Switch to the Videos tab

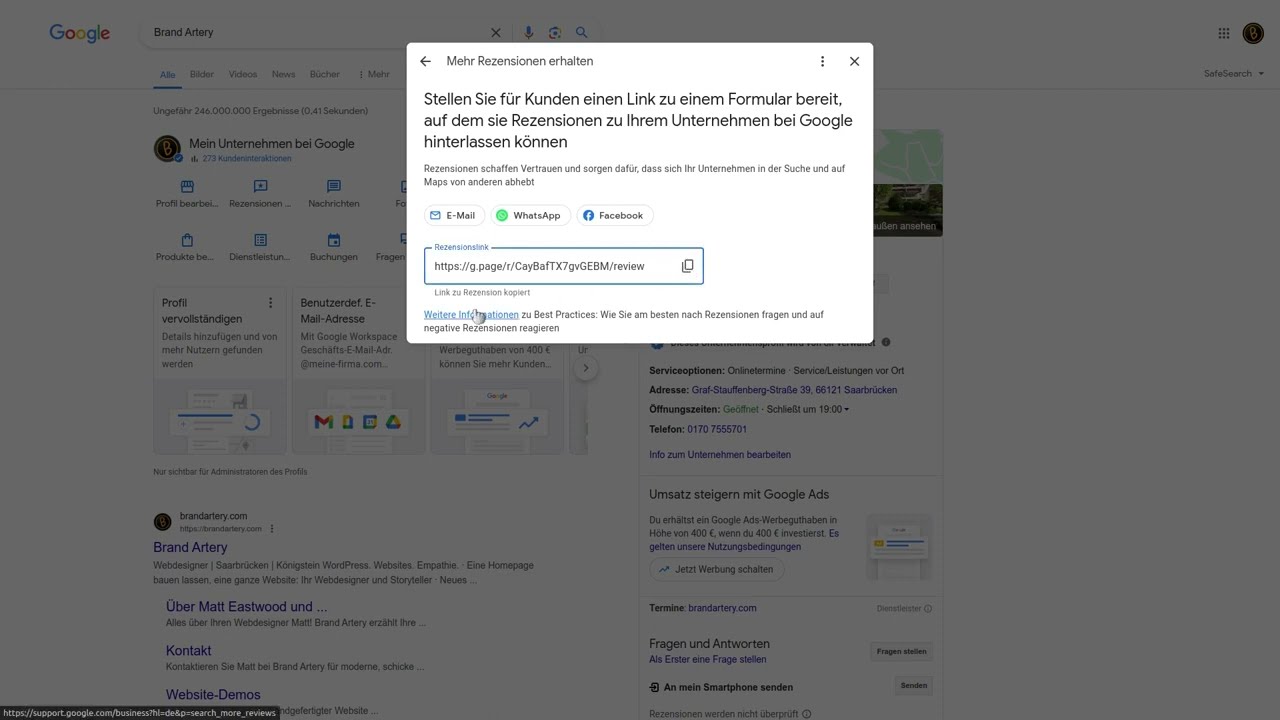[x=242, y=74]
